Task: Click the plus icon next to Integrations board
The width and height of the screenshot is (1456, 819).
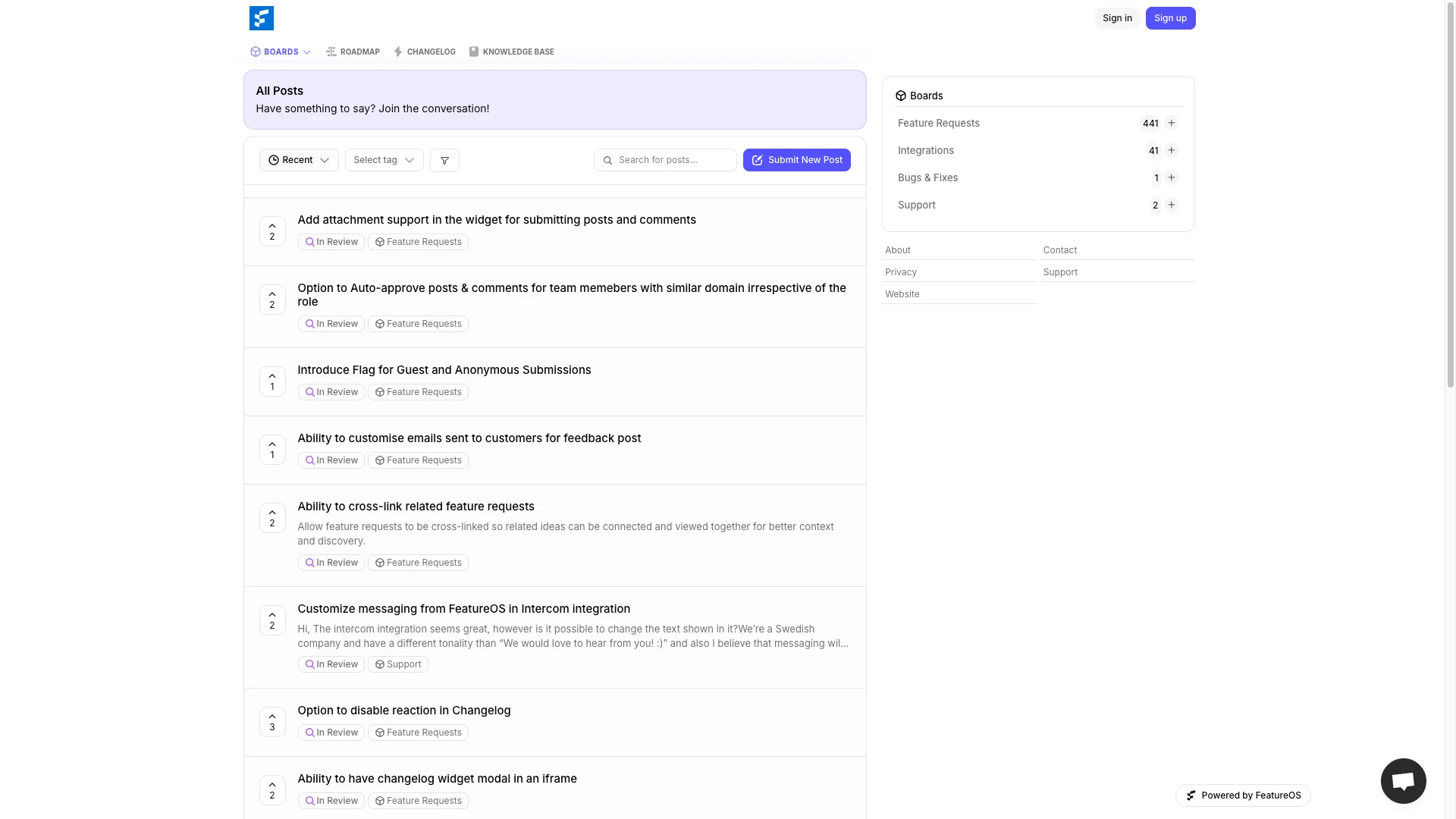Action: [1172, 150]
